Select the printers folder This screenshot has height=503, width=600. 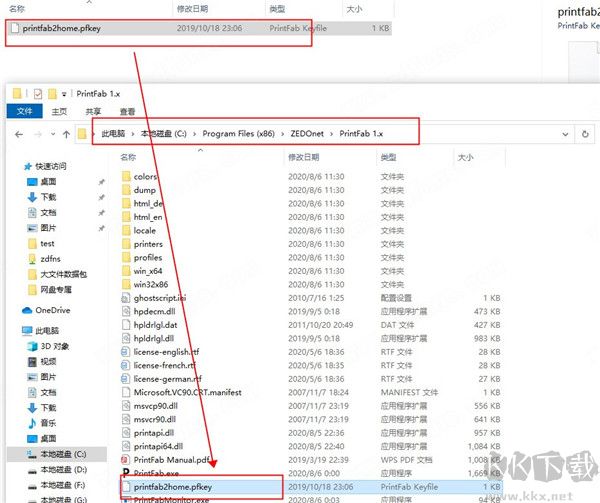[x=148, y=244]
